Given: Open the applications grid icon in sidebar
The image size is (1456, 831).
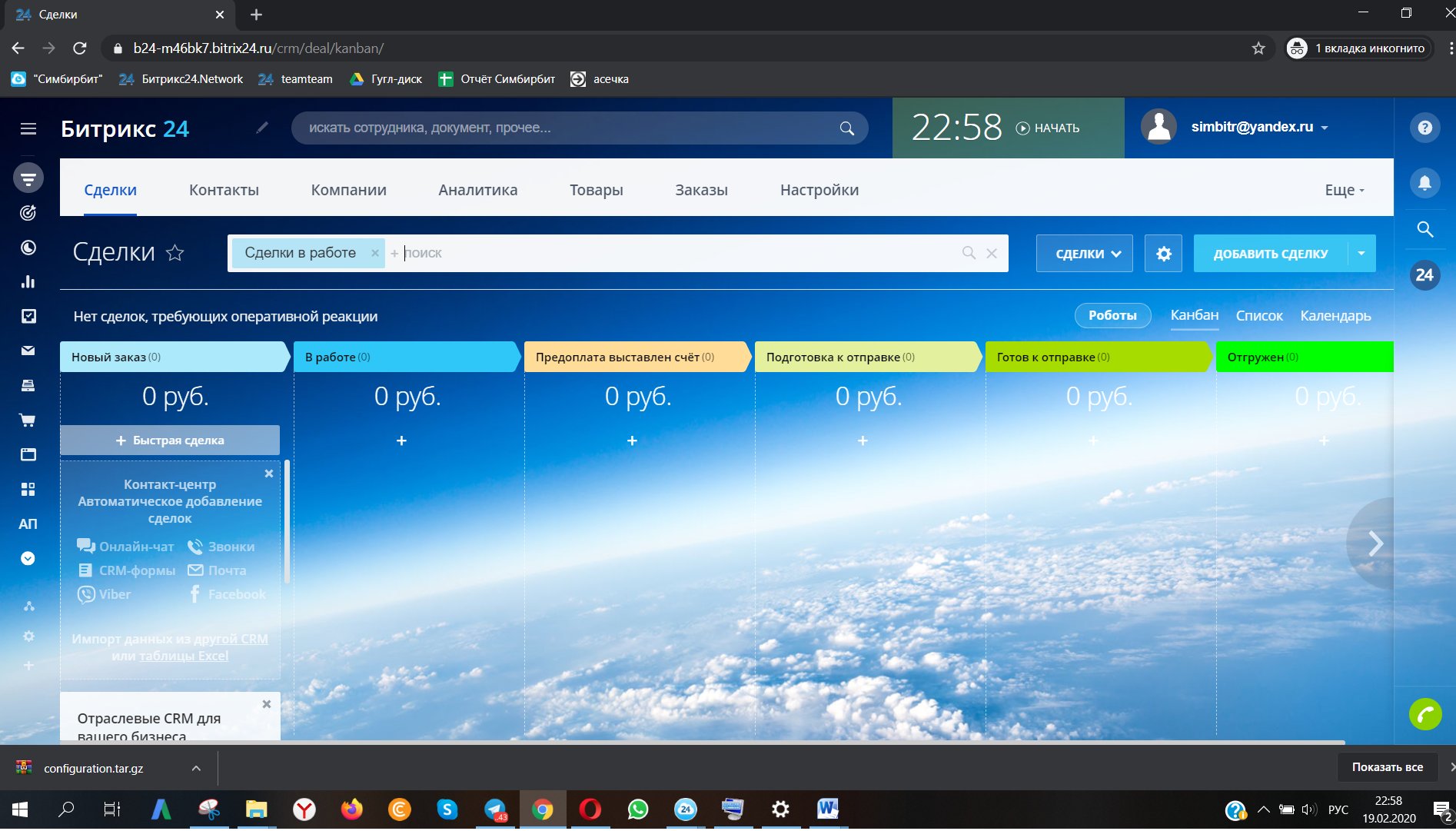Looking at the screenshot, I should [x=28, y=489].
